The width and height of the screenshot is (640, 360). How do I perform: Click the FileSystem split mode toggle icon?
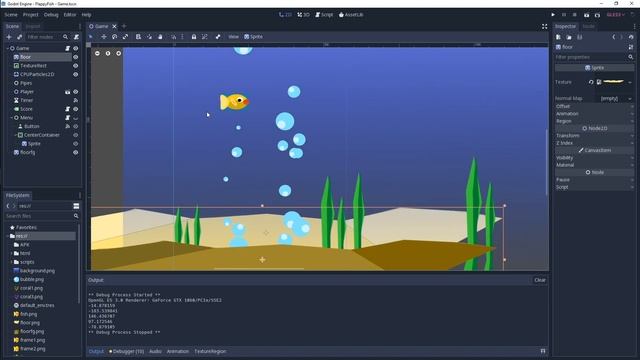tap(76, 206)
